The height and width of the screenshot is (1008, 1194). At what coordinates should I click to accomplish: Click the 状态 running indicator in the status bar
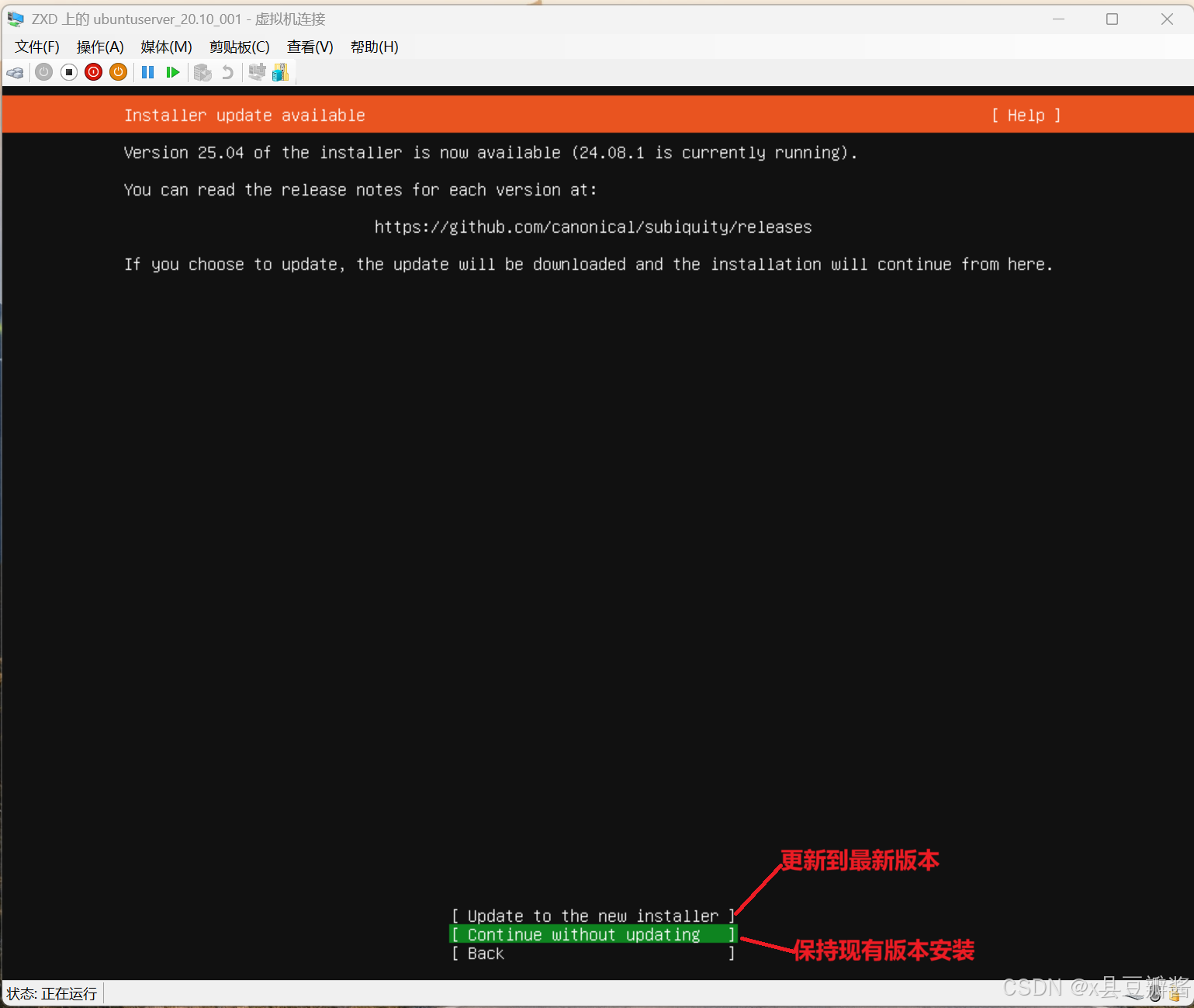click(50, 993)
